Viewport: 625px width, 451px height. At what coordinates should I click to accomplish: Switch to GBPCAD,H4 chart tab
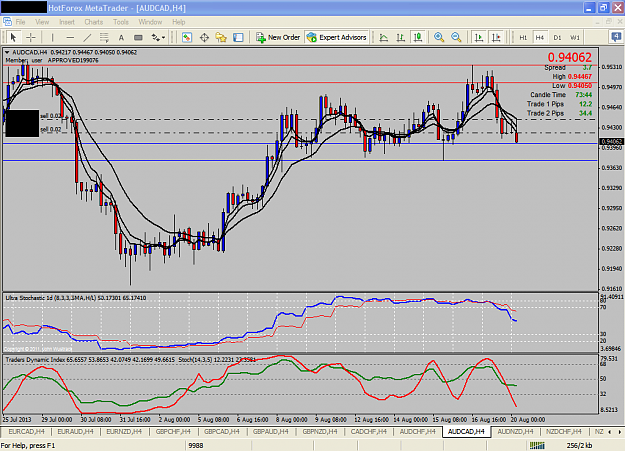coord(222,431)
